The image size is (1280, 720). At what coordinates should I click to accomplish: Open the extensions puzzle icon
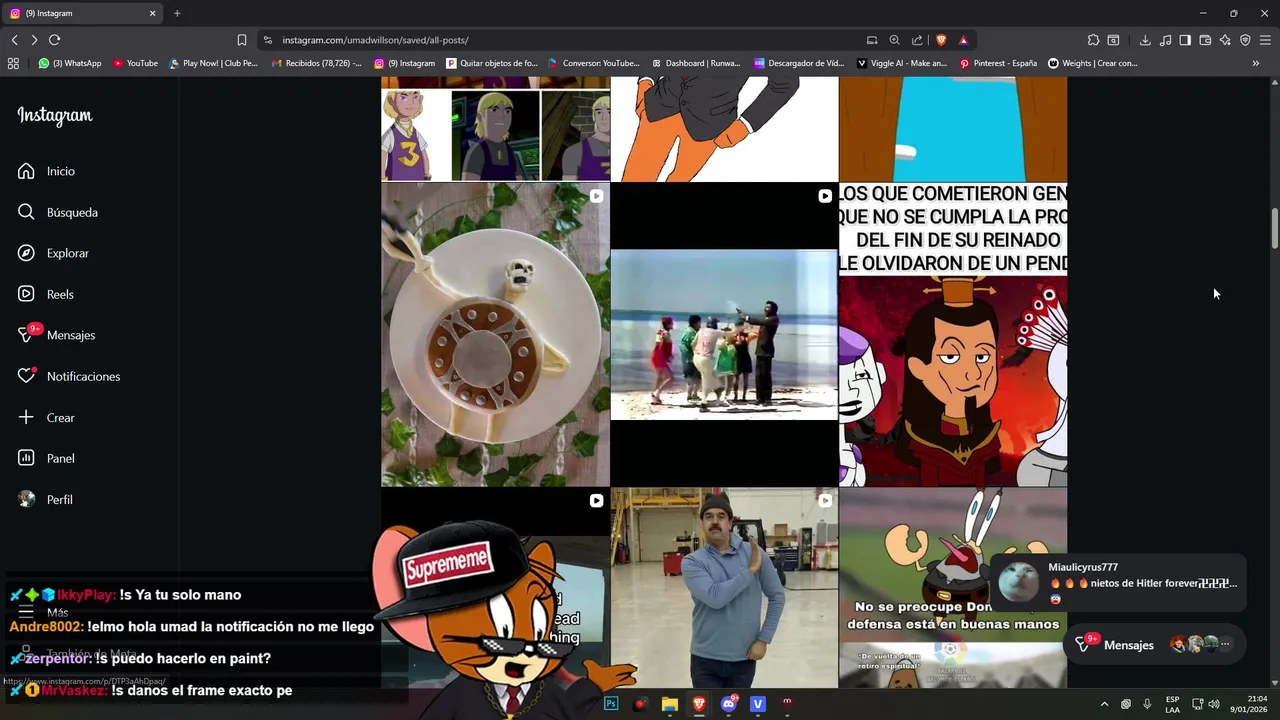pyautogui.click(x=1093, y=40)
